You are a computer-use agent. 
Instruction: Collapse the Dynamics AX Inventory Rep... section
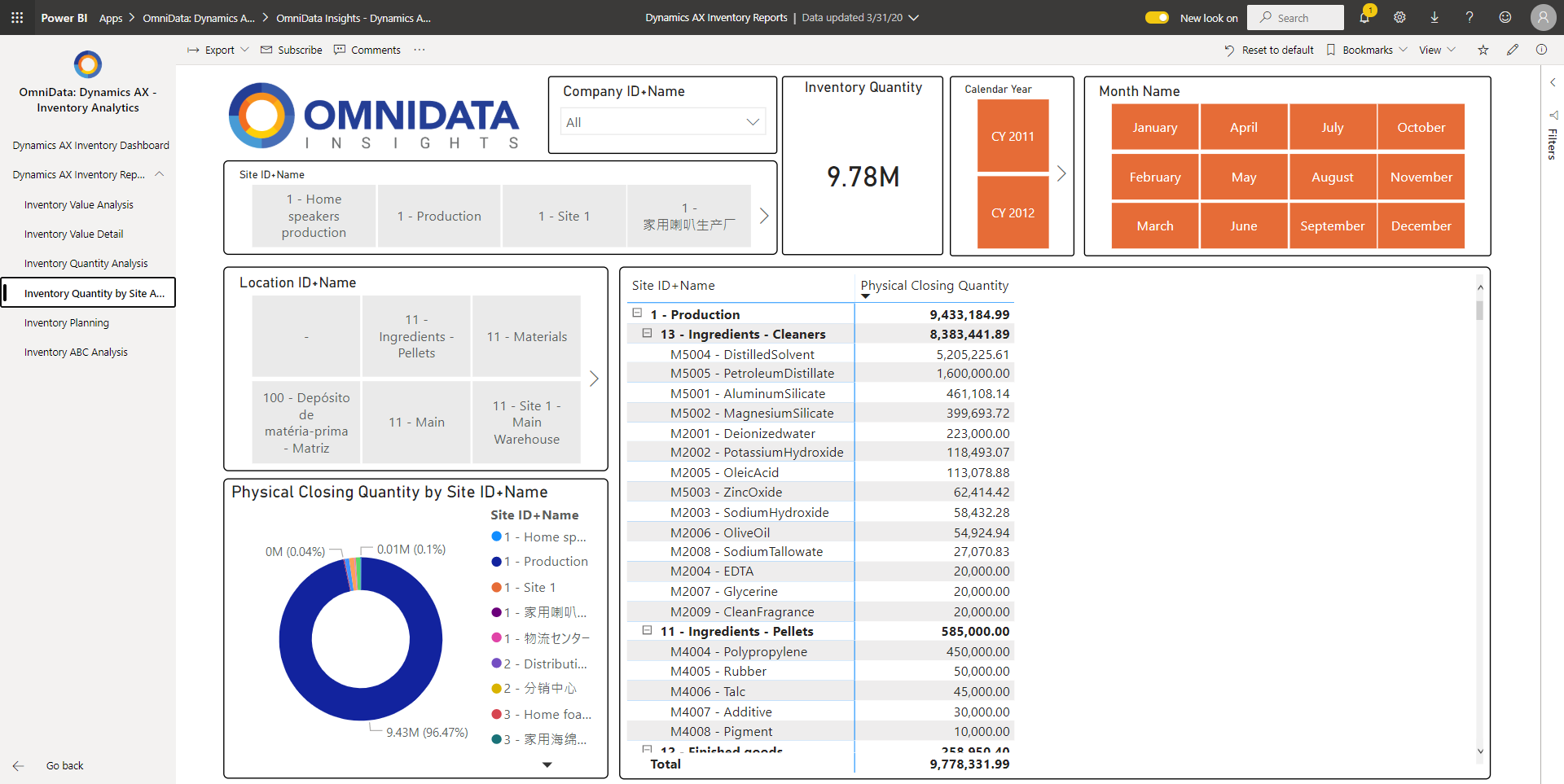(160, 174)
